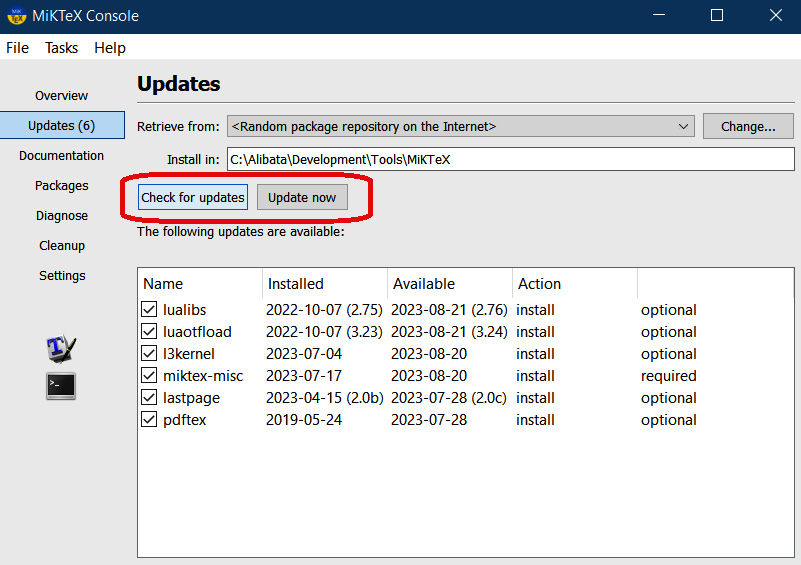Maximize the MiKTeX Console window
This screenshot has width=801, height=565.
(x=717, y=15)
